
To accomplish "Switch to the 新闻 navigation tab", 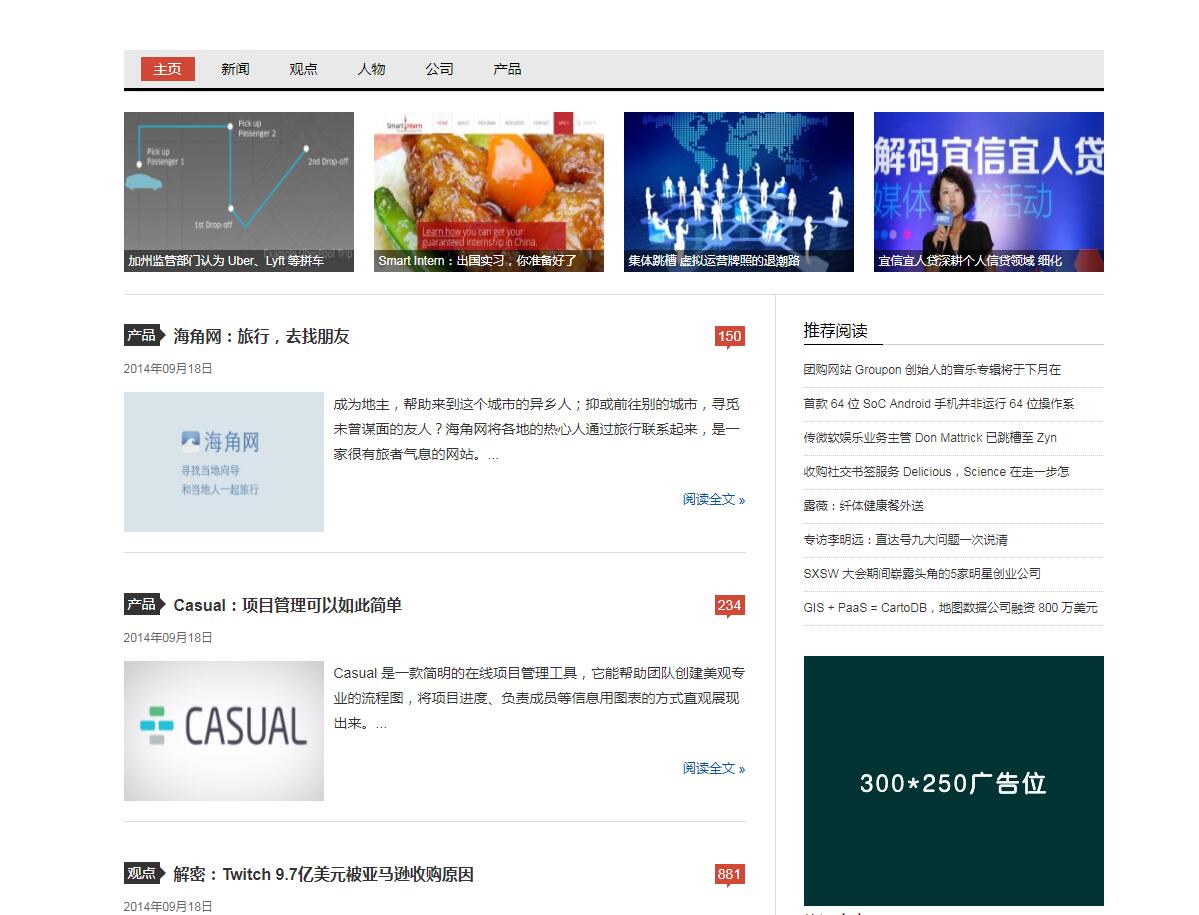I will point(235,69).
